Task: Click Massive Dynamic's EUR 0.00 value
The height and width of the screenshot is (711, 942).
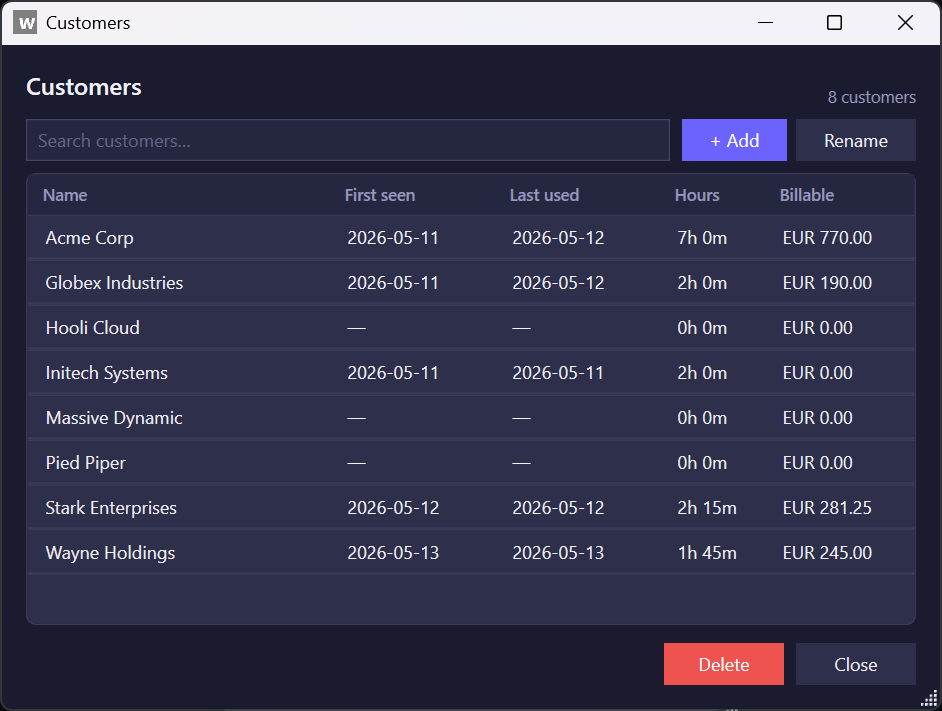Action: (818, 418)
